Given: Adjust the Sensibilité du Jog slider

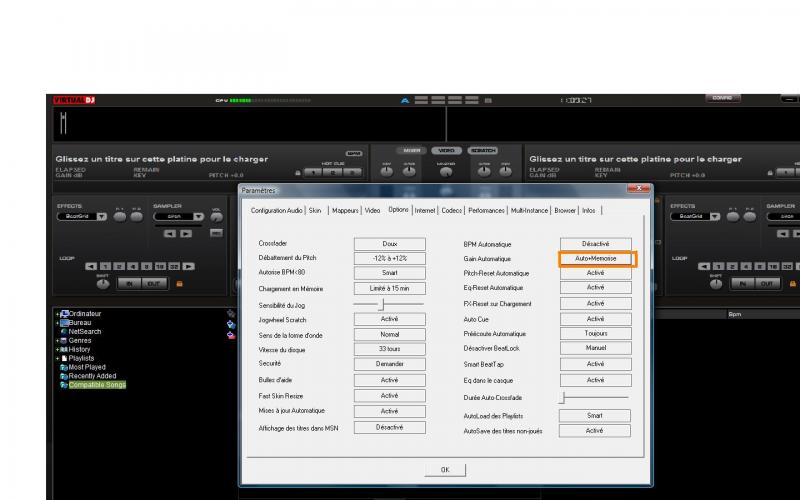Looking at the screenshot, I should [380, 303].
